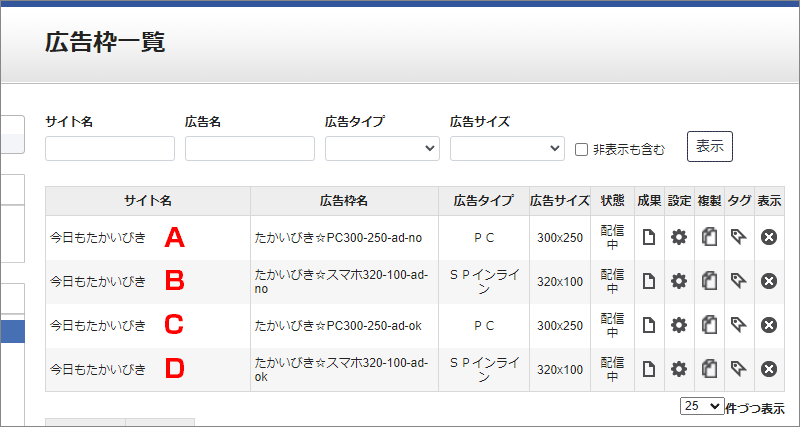
Task: Select たかいびき☆スマホ320-100-ad-ok slot name
Action: tap(341, 370)
